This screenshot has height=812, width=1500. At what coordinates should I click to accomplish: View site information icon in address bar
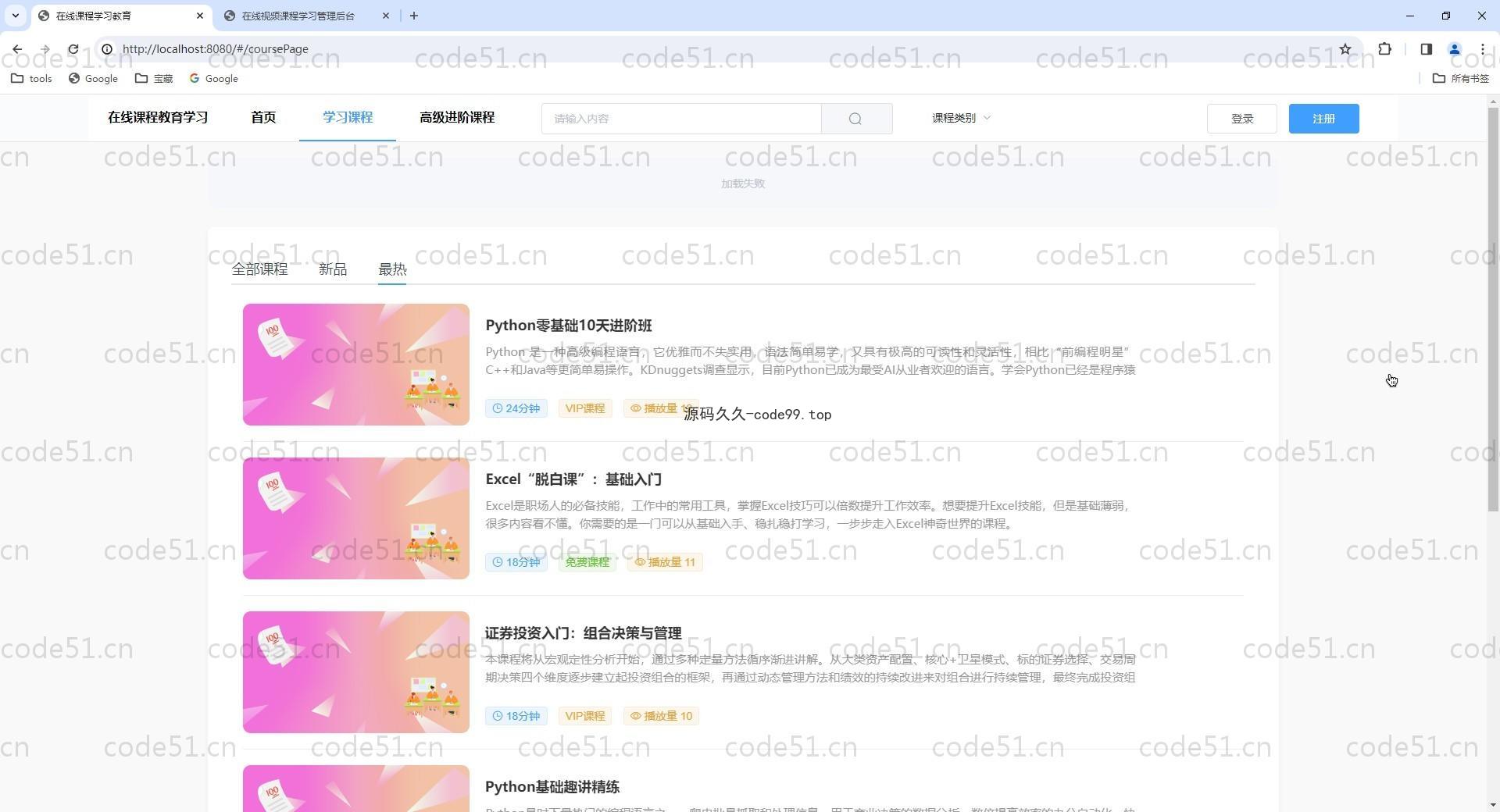[x=107, y=49]
